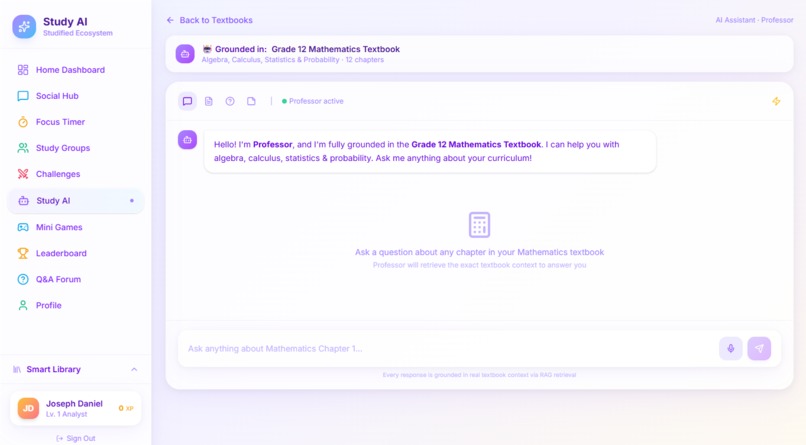Image resolution: width=806 pixels, height=445 pixels.
Task: Click 'Every response is grounded' footer note
Action: click(x=479, y=375)
